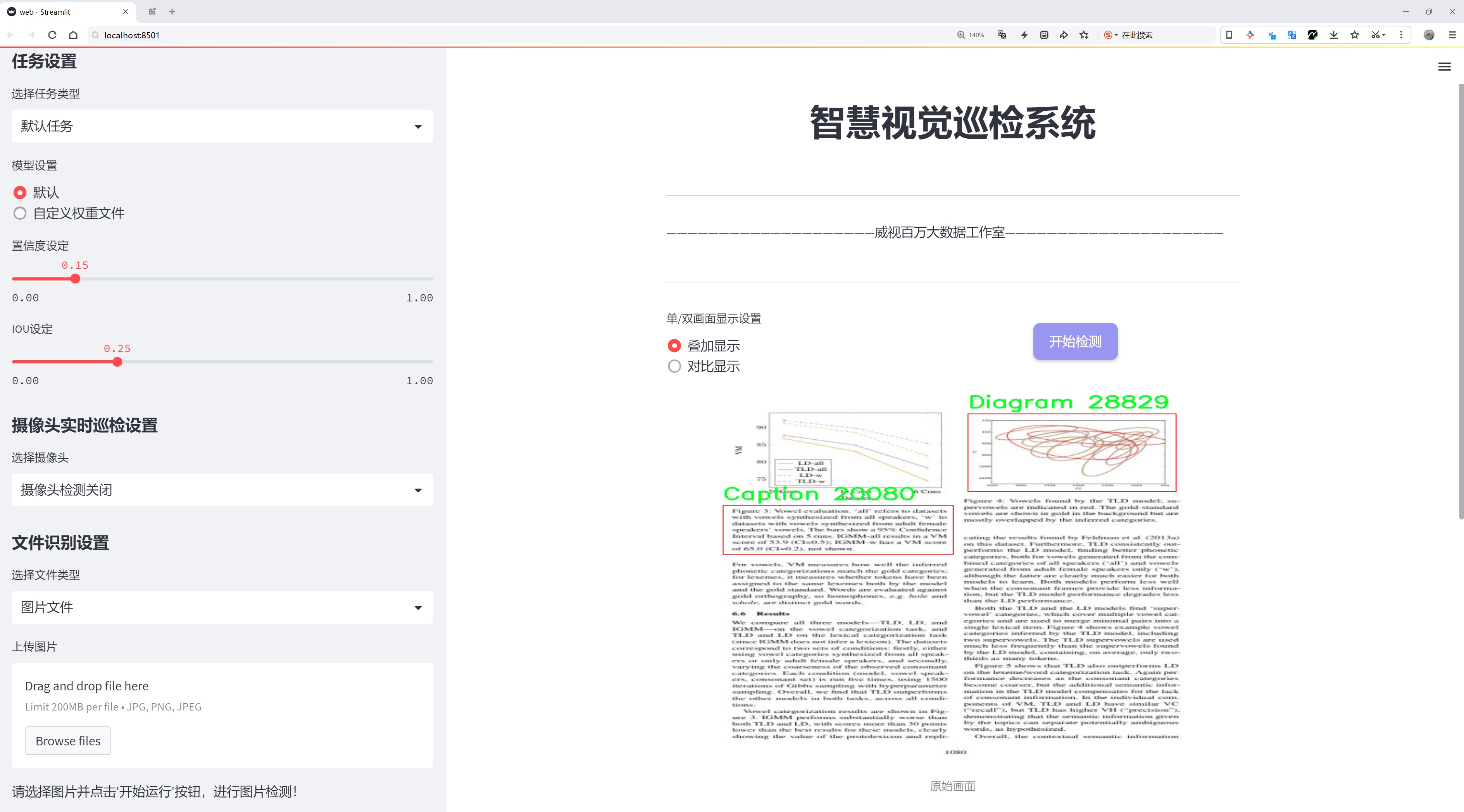Click the Browse files button
The height and width of the screenshot is (812, 1464).
pyautogui.click(x=67, y=741)
